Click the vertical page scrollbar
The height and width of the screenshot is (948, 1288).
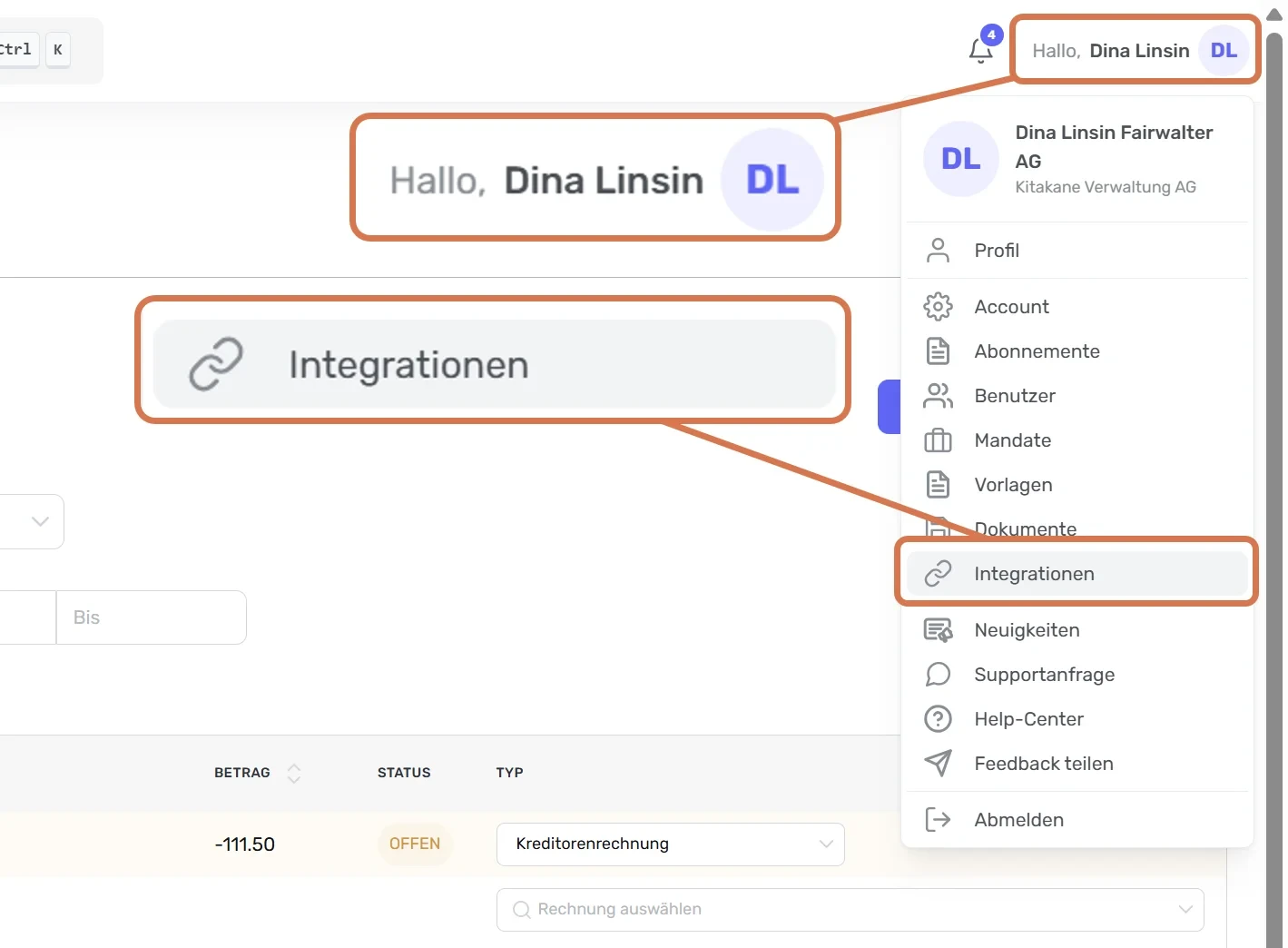(x=1274, y=490)
